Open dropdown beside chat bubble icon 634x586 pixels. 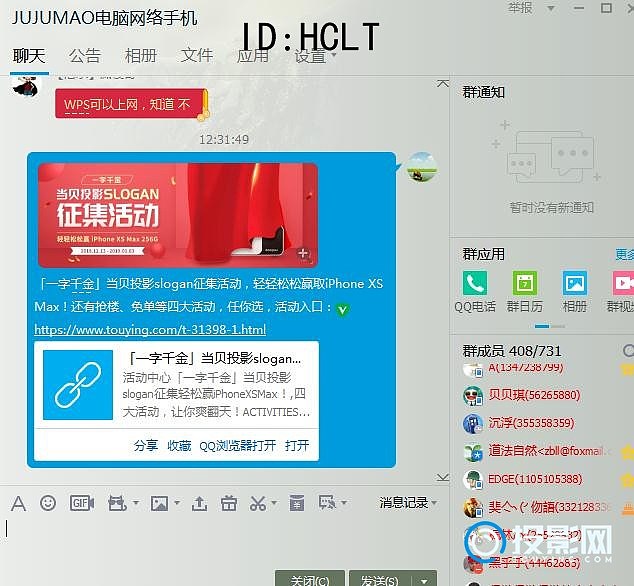click(344, 503)
